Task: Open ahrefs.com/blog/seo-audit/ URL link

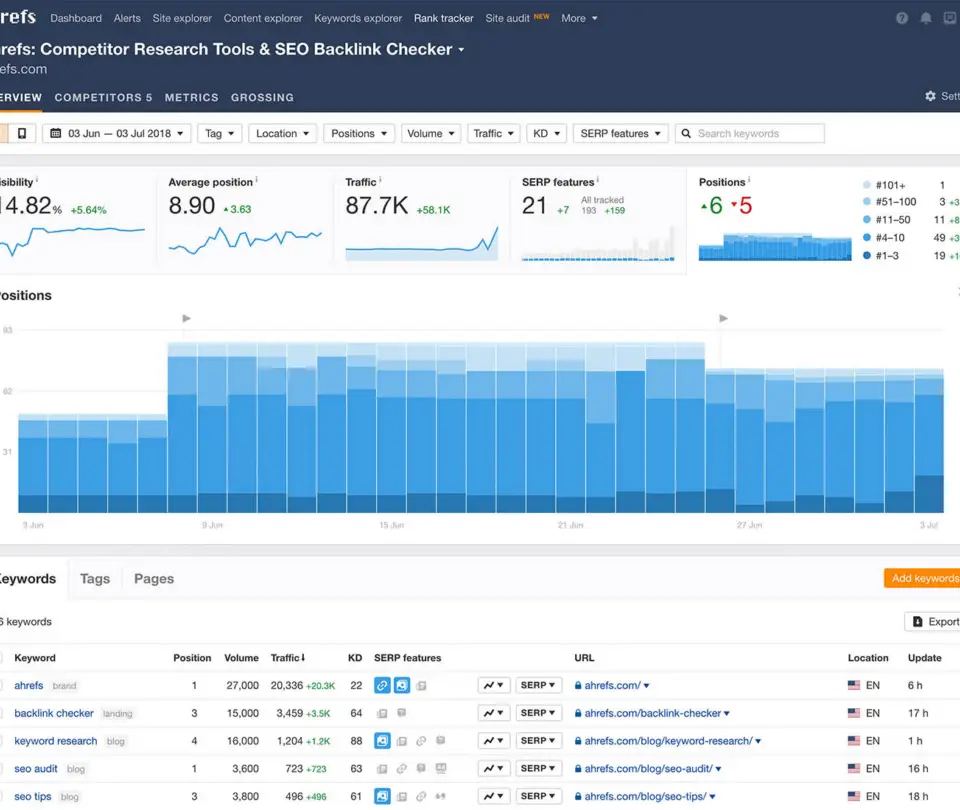Action: pyautogui.click(x=648, y=768)
